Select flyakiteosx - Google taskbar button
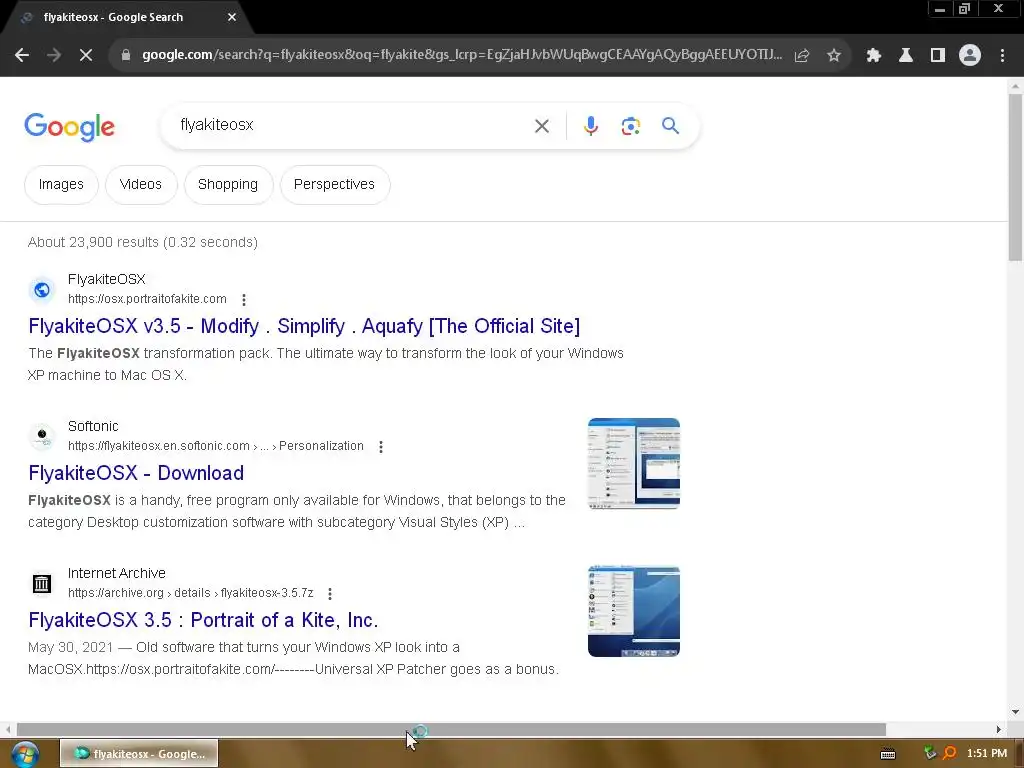Viewport: 1024px width, 768px height. coord(139,754)
